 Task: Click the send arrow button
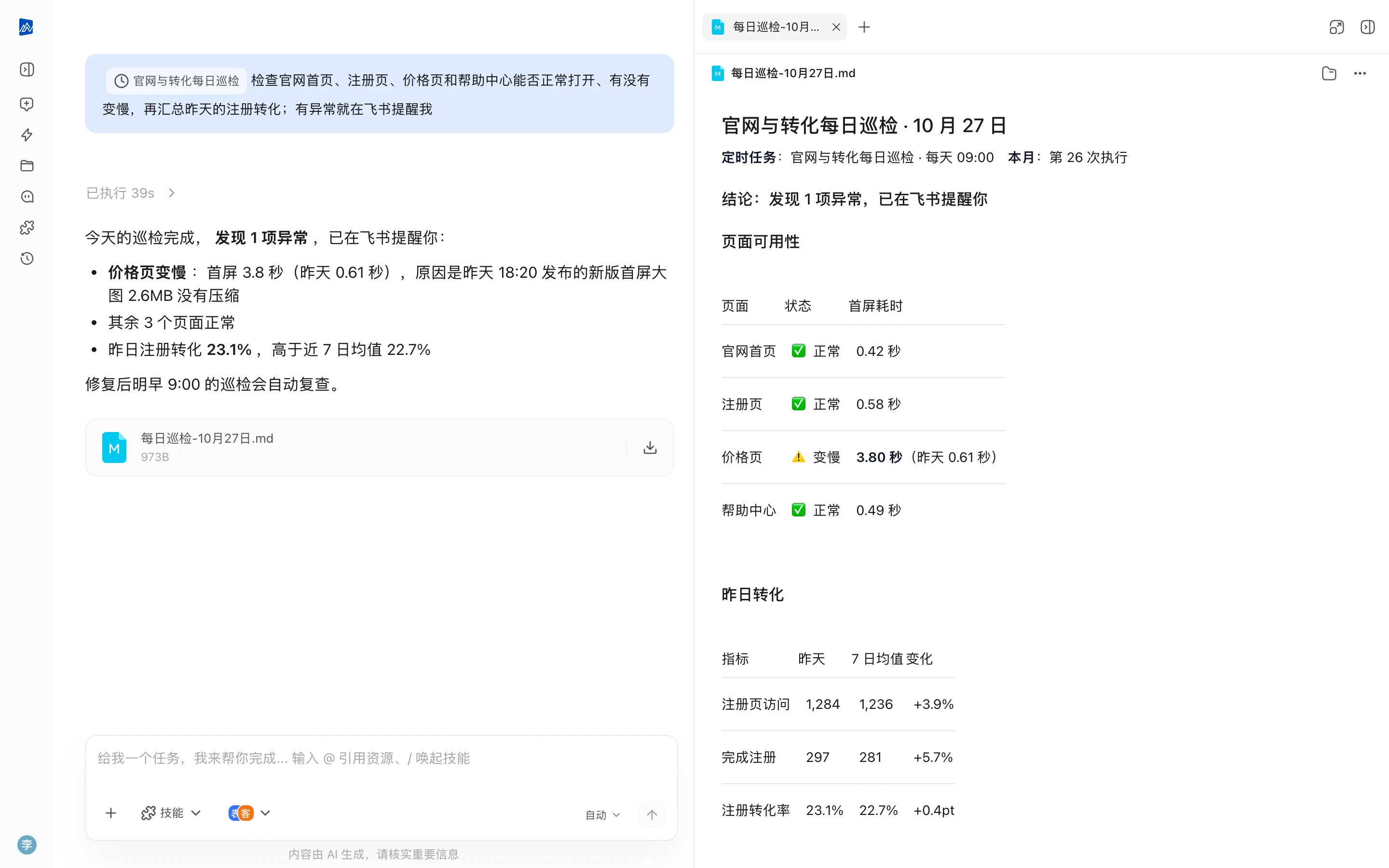click(x=652, y=814)
